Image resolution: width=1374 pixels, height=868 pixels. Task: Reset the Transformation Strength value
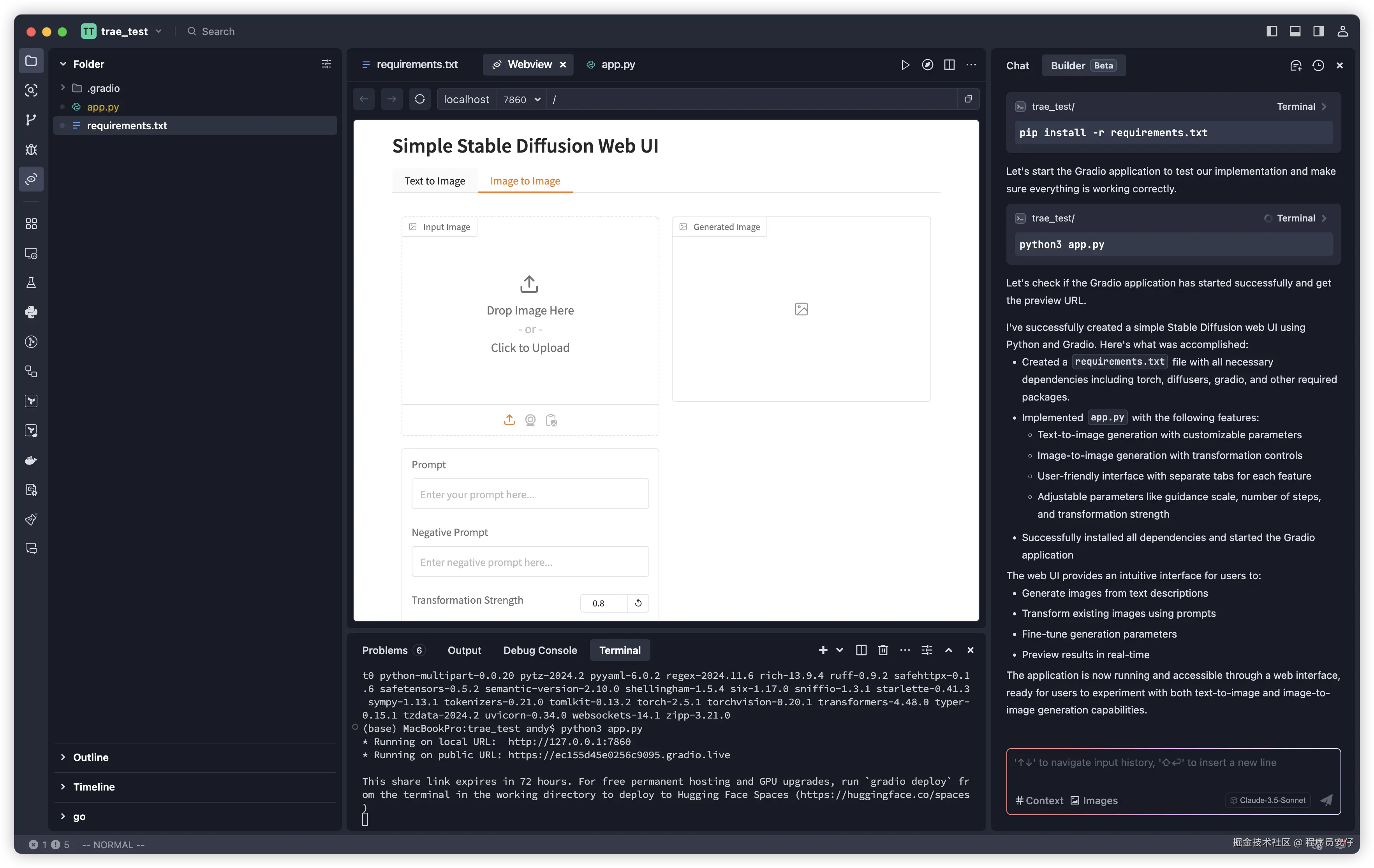point(638,603)
